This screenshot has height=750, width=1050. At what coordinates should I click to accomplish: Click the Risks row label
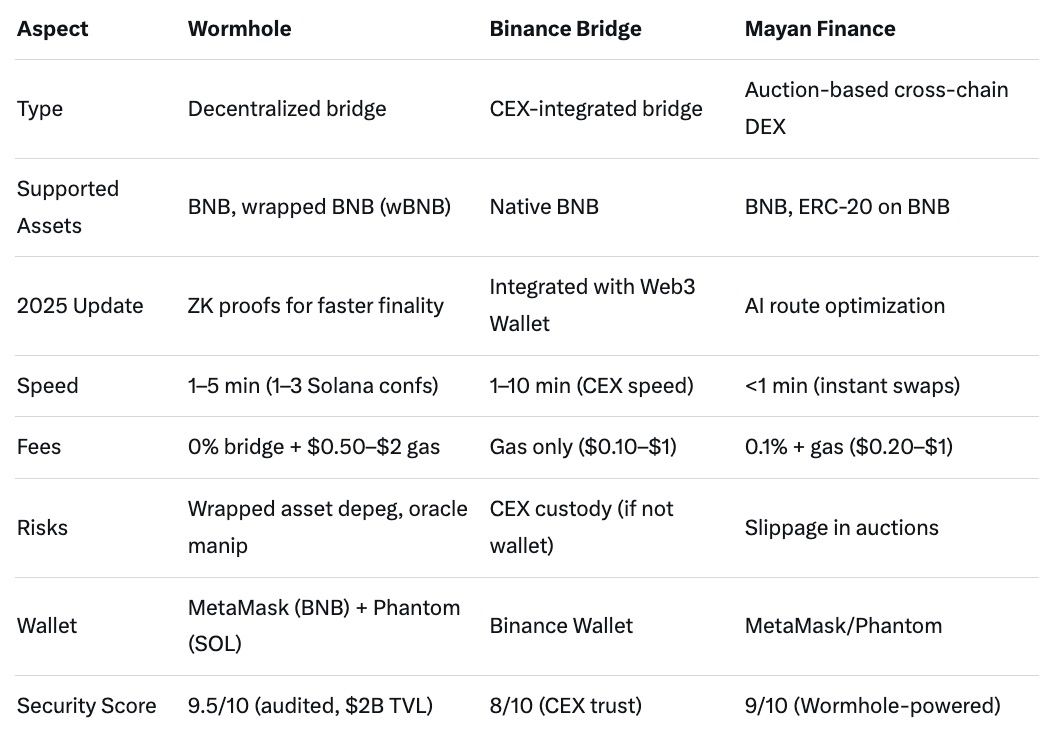[43, 527]
